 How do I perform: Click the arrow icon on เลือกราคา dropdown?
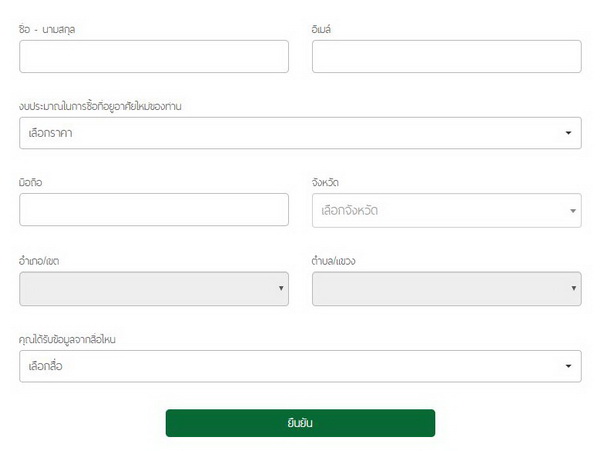(x=568, y=133)
